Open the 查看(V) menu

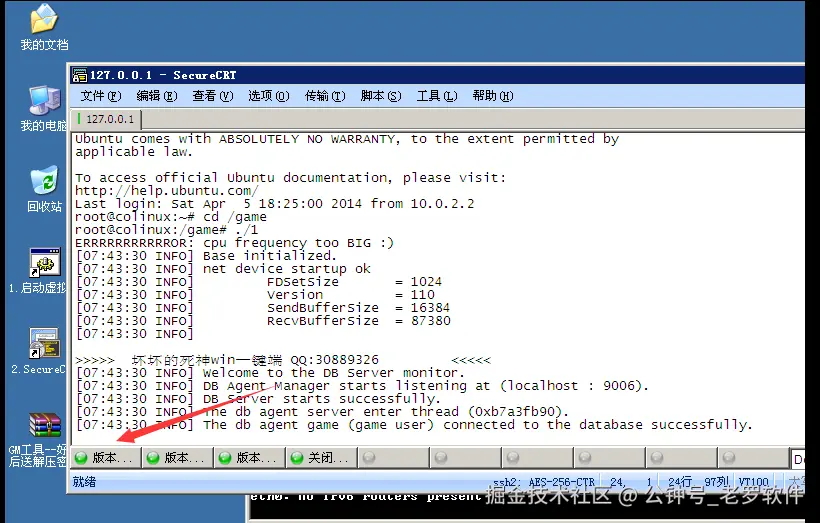click(213, 96)
